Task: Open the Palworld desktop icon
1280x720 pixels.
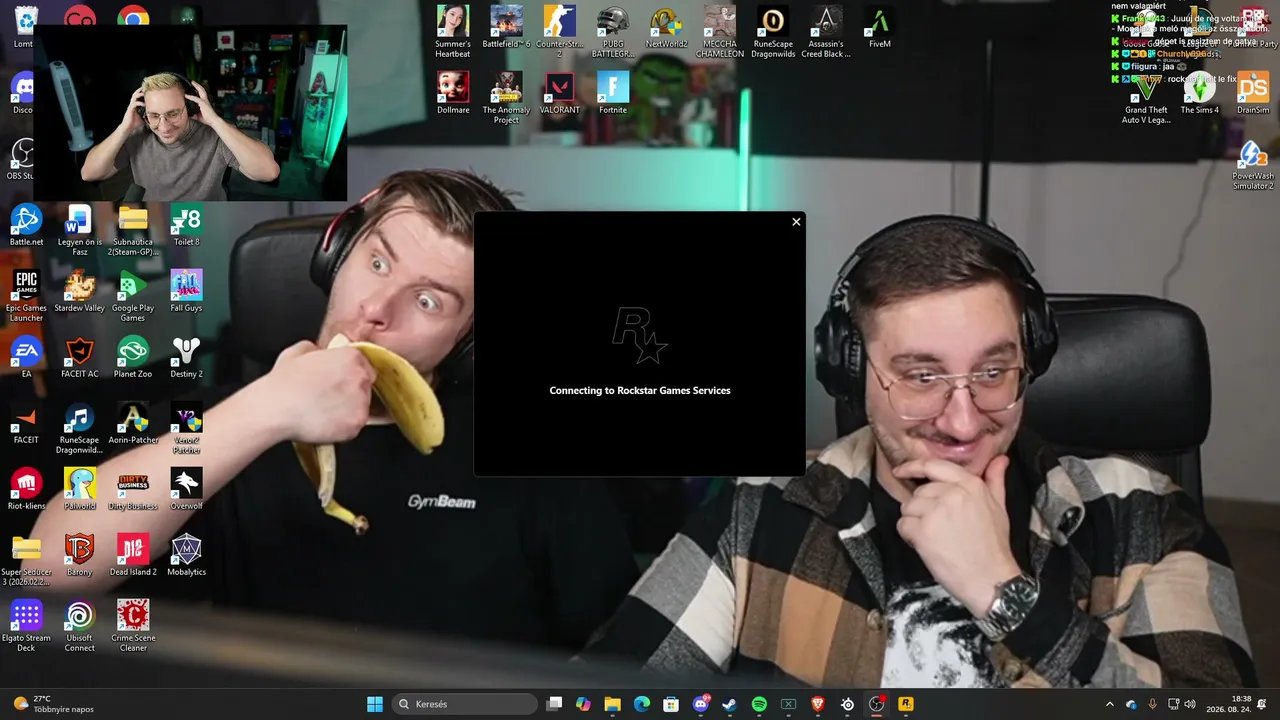Action: pyautogui.click(x=80, y=489)
